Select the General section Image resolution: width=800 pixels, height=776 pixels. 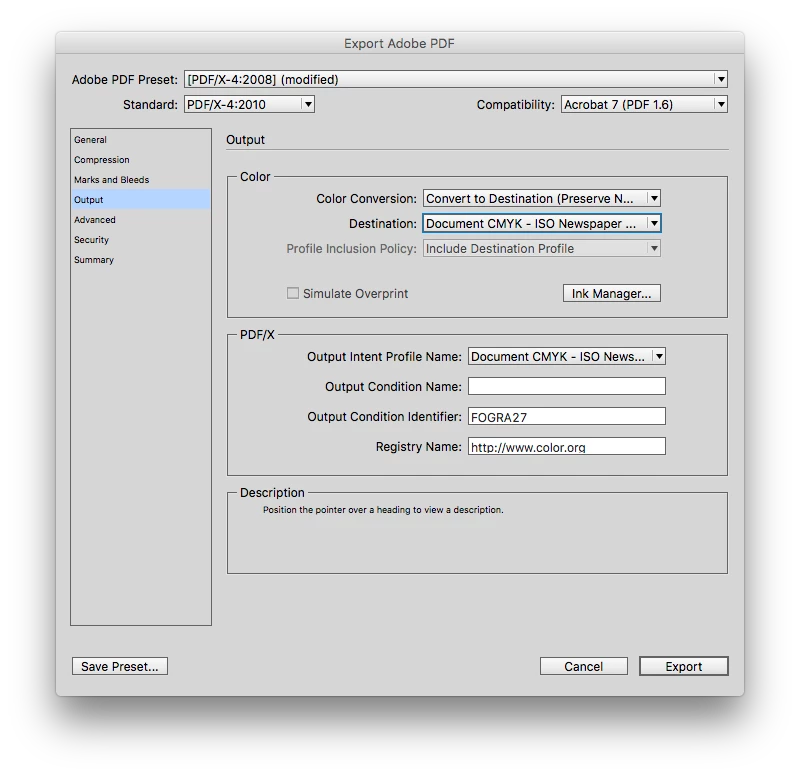[x=140, y=140]
